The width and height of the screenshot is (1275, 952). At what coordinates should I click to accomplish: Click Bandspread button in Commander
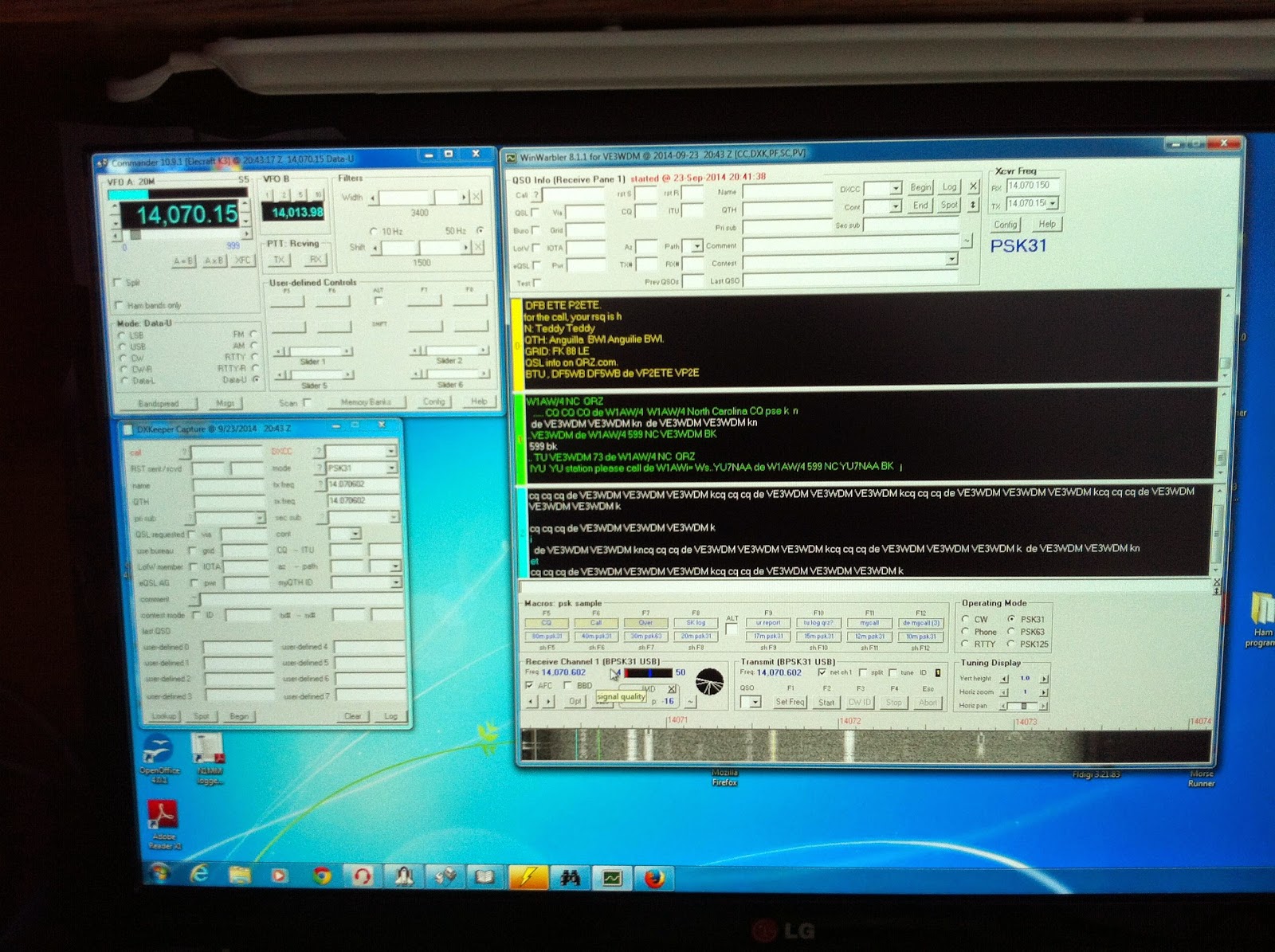pyautogui.click(x=159, y=404)
